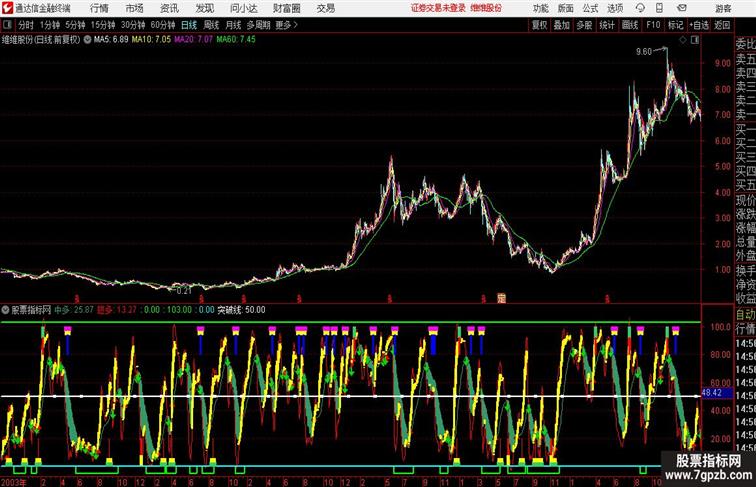This screenshot has width=756, height=487.
Task: Open the 版面 menu
Action: pos(566,8)
